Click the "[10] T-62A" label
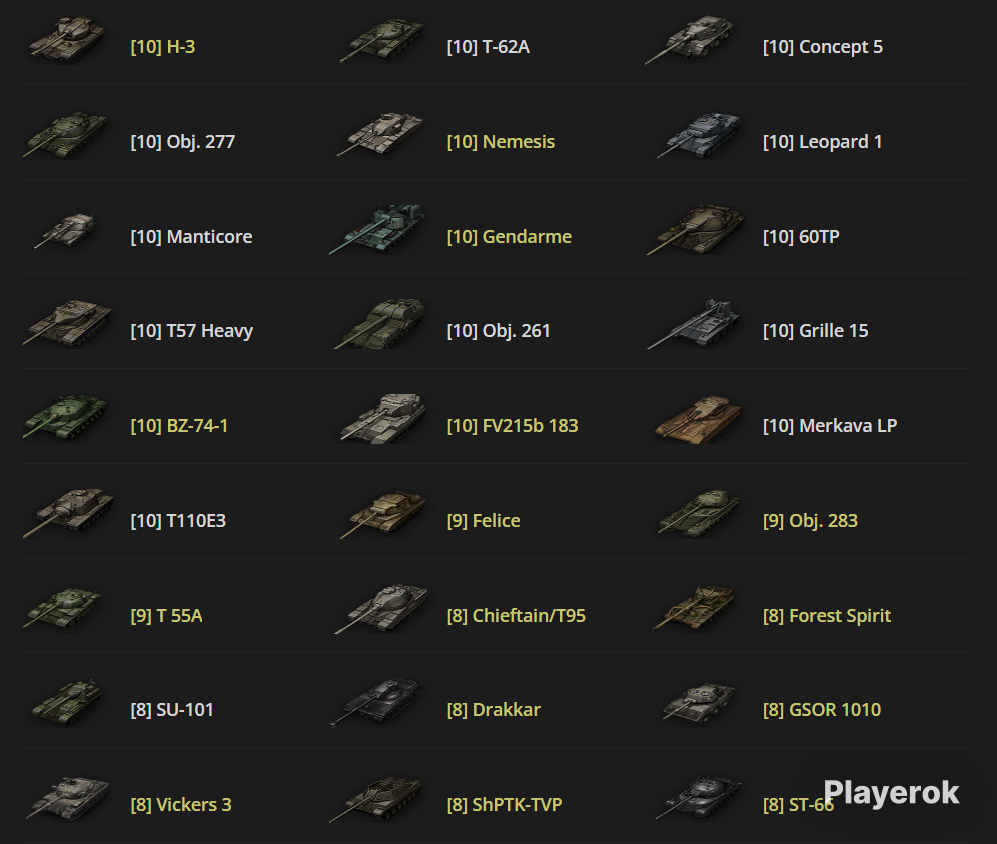997x844 pixels. (x=488, y=47)
